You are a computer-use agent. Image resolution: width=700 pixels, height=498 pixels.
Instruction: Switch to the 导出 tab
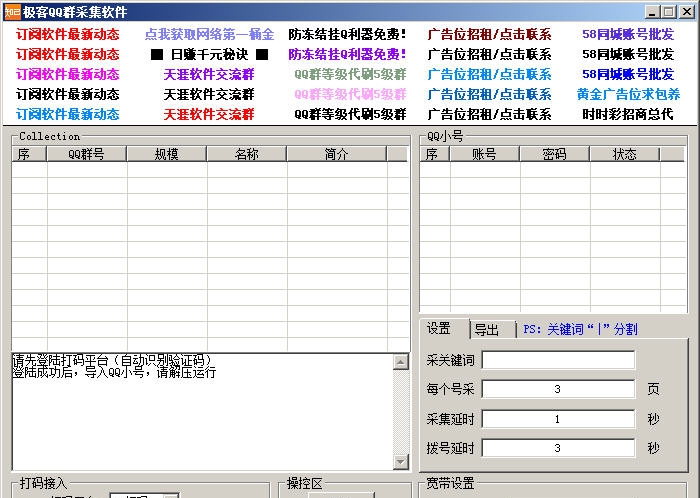(x=492, y=330)
